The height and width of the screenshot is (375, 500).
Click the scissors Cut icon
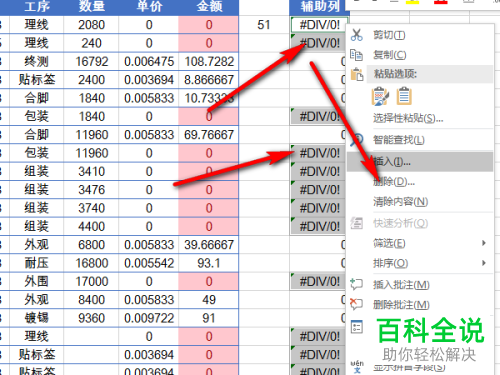(356, 35)
